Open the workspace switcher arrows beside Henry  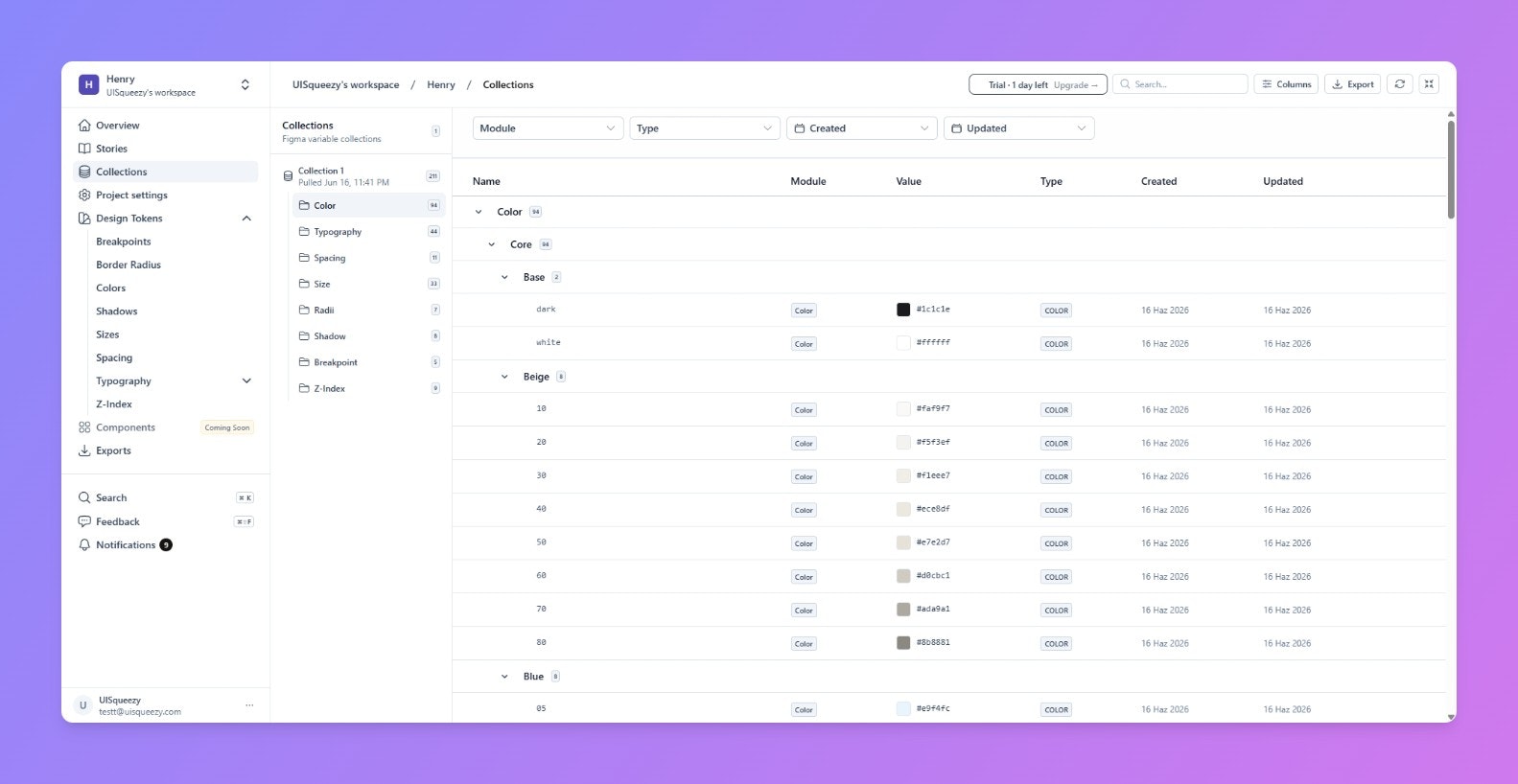point(245,84)
